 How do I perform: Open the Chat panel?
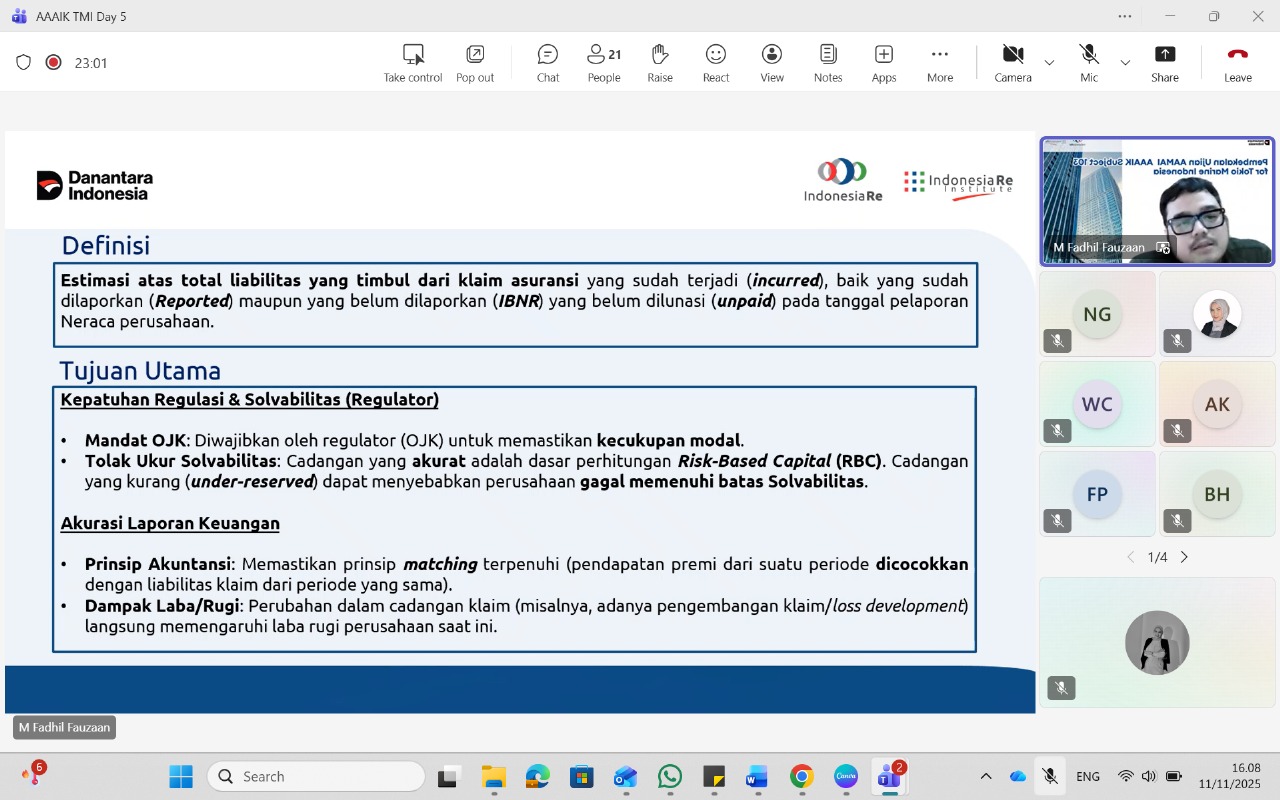click(547, 63)
